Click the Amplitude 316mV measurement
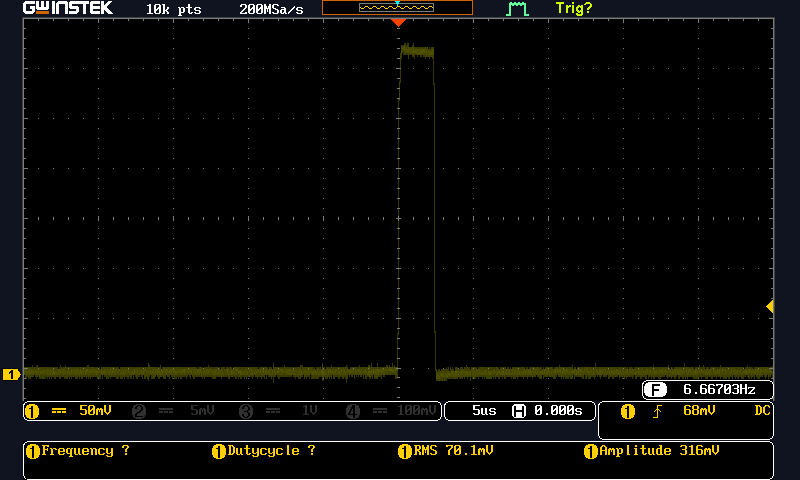Viewport: 800px width, 480px height. [659, 451]
